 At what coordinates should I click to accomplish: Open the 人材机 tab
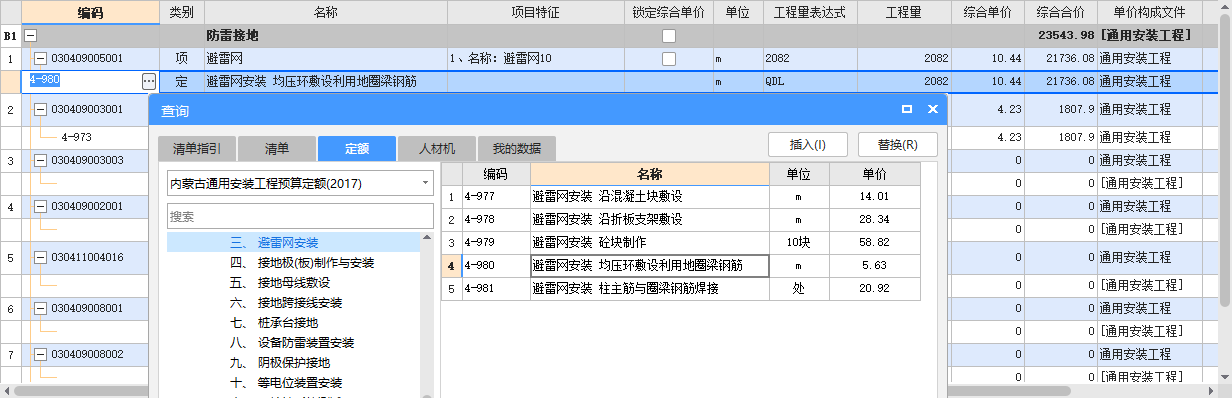coord(437,148)
